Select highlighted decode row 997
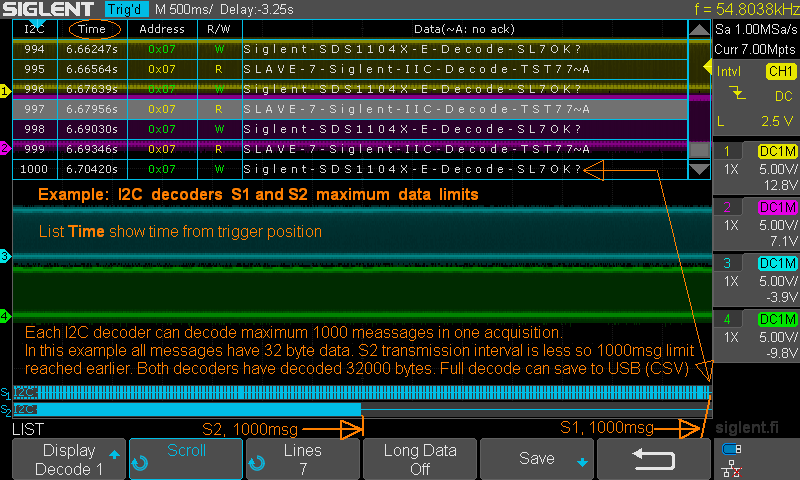The width and height of the screenshot is (800, 480). 350,109
